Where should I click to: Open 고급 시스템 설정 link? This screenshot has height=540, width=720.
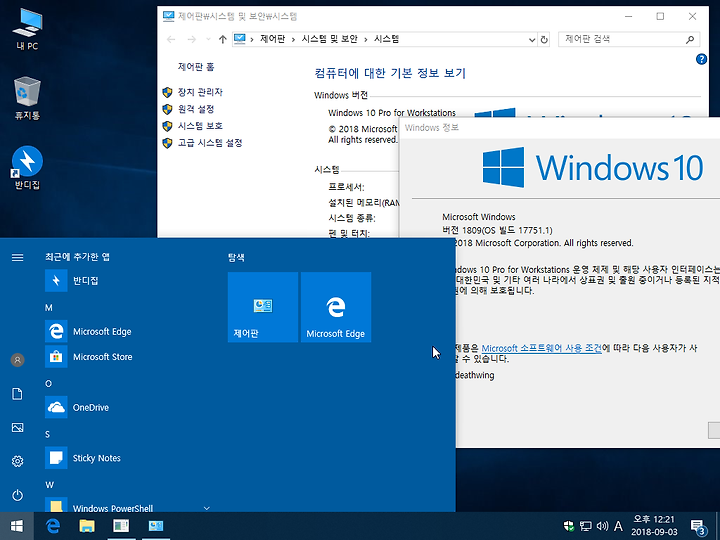click(x=210, y=143)
